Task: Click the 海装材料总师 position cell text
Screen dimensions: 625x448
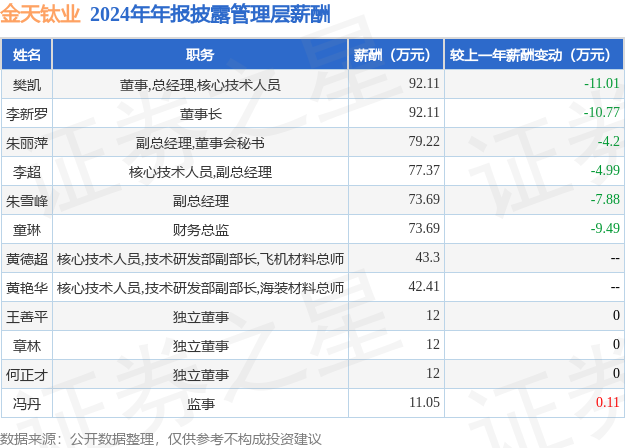Action: pos(302,288)
